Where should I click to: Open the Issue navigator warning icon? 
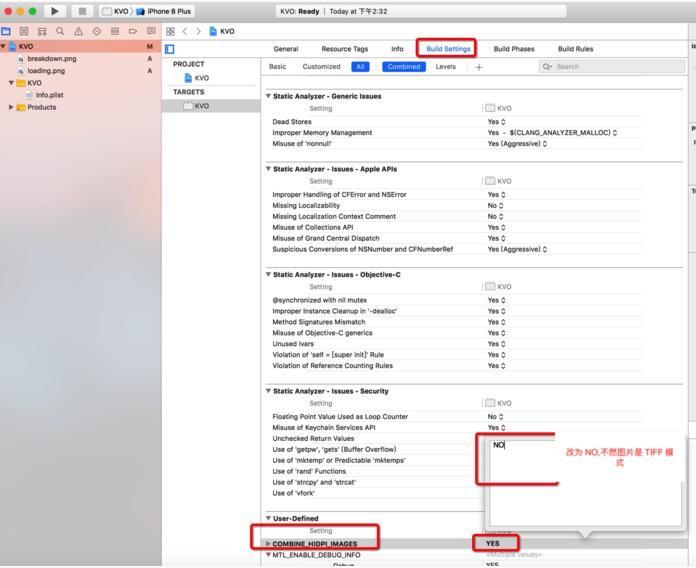point(78,31)
